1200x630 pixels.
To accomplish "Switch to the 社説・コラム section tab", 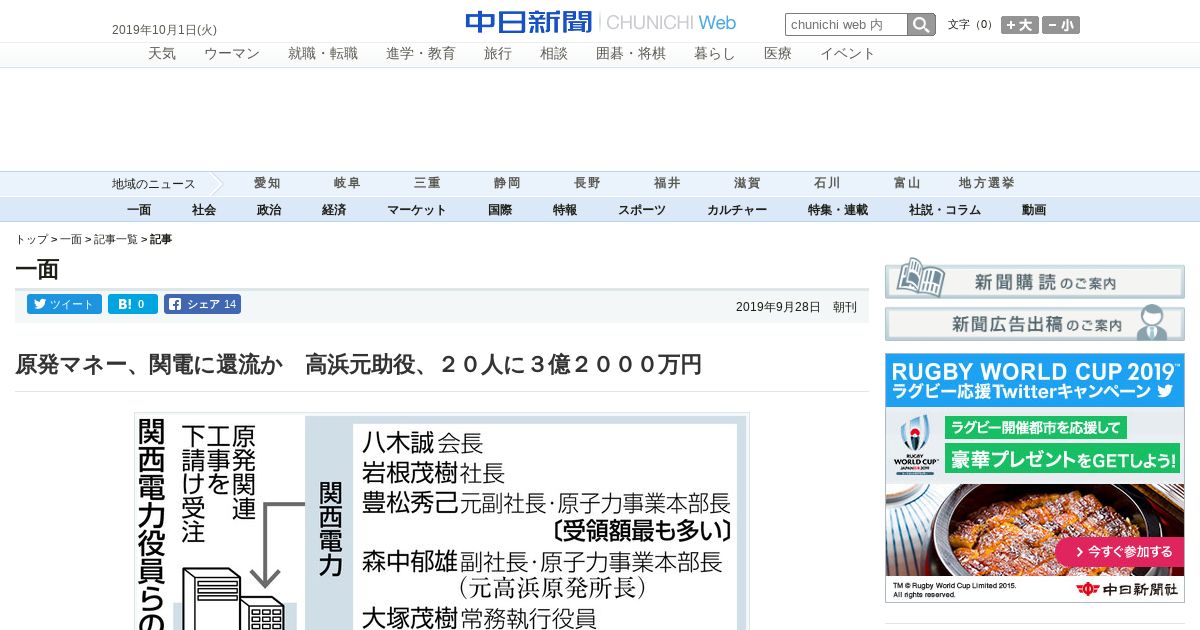I will [945, 210].
